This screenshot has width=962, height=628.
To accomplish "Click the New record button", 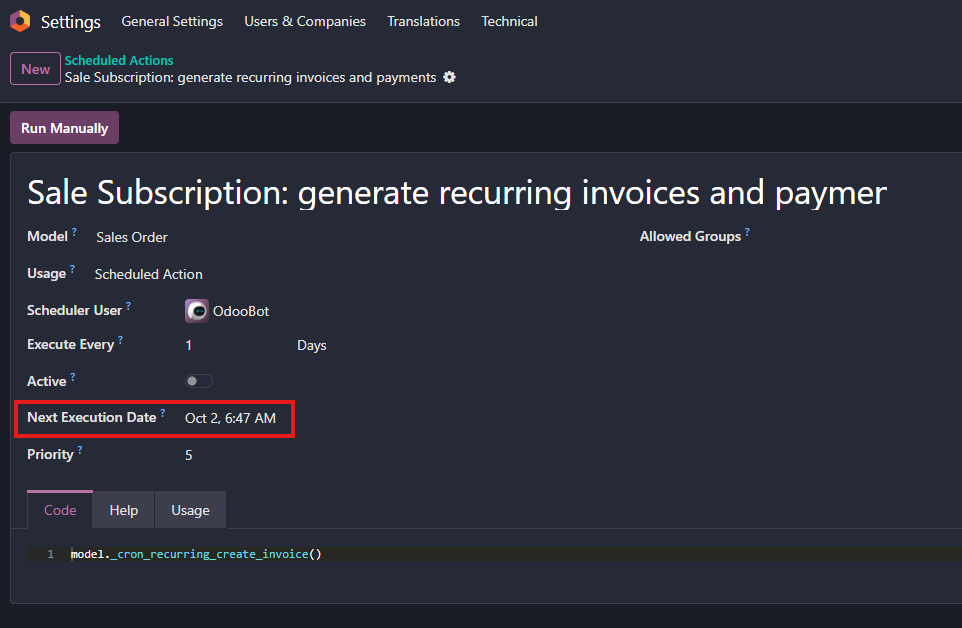I will (35, 69).
